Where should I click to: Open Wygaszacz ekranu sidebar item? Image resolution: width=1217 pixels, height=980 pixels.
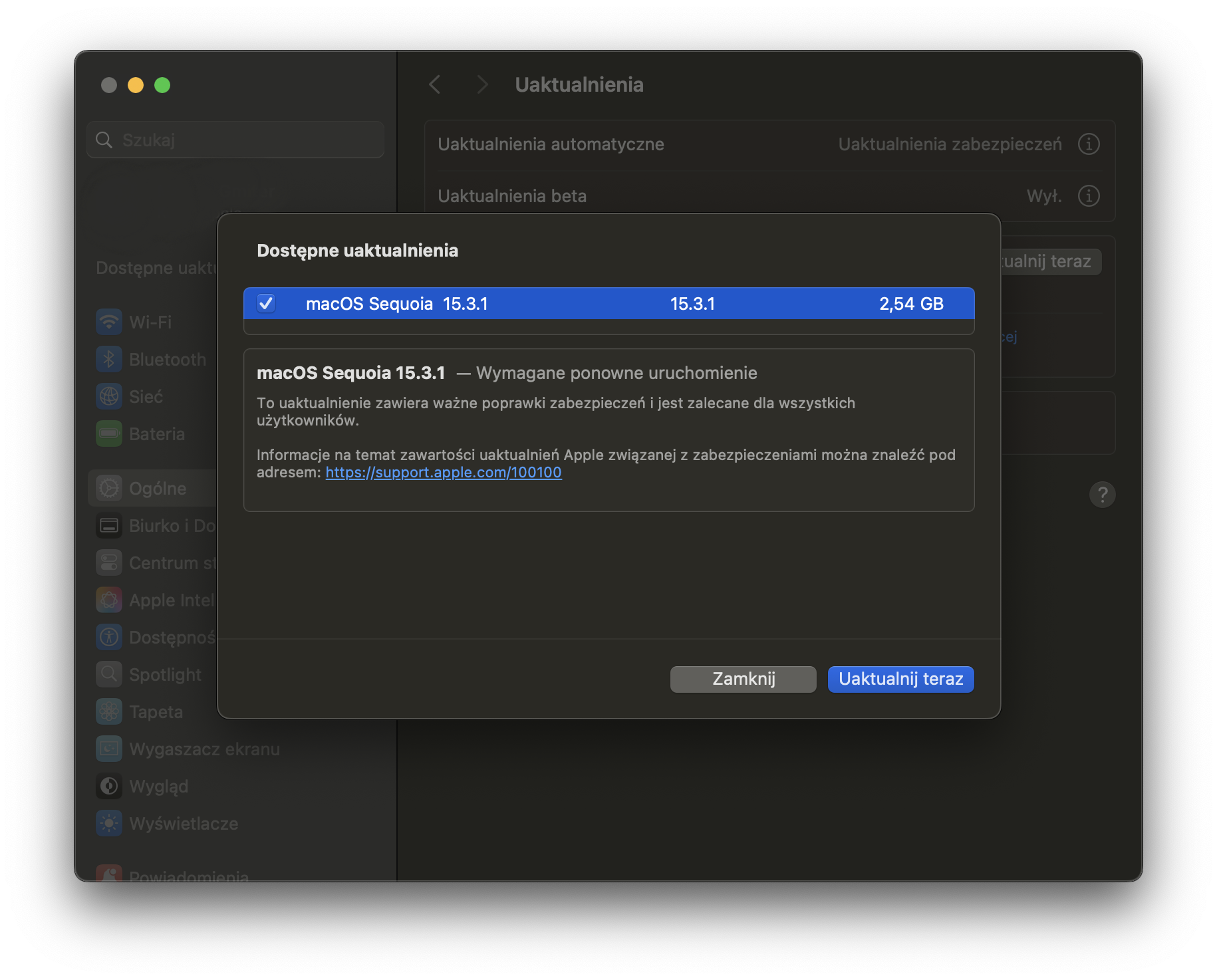[x=236, y=749]
